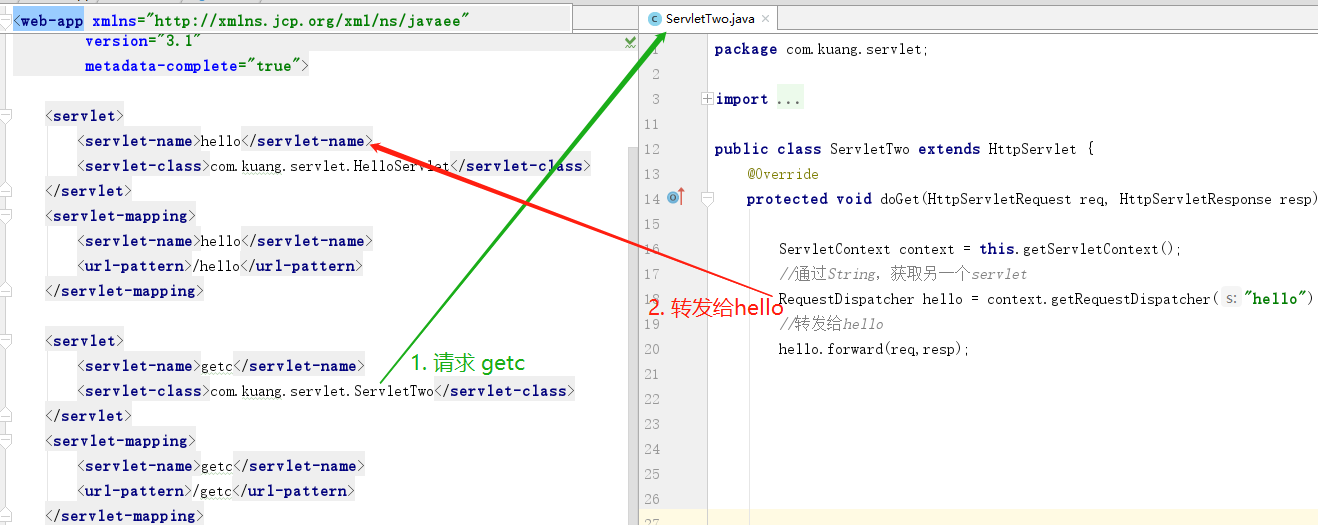Click hello.forward(req,resp) statement
Viewport: 1318px width, 525px height.
(875, 349)
